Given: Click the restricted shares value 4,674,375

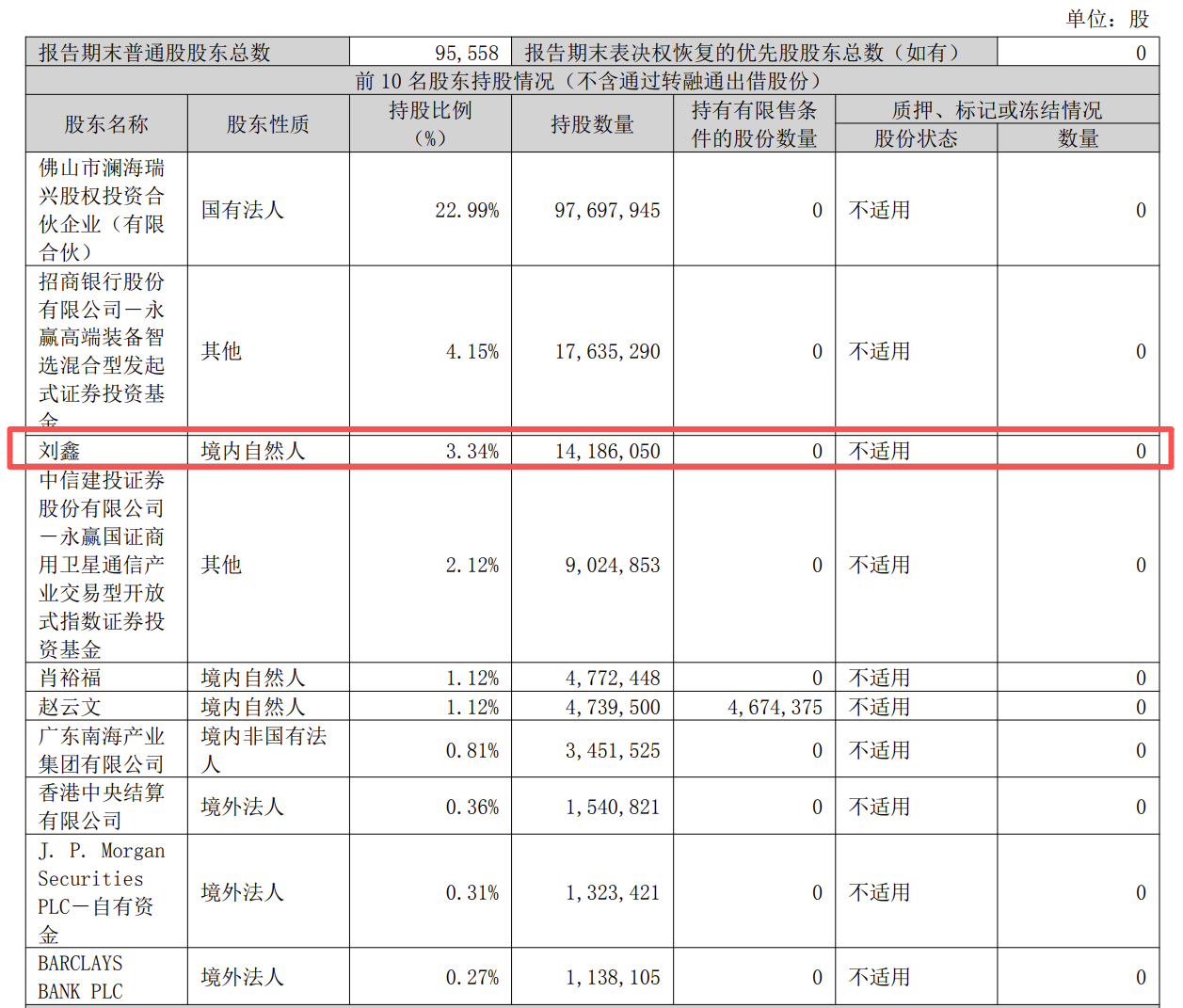Looking at the screenshot, I should coord(775,707).
